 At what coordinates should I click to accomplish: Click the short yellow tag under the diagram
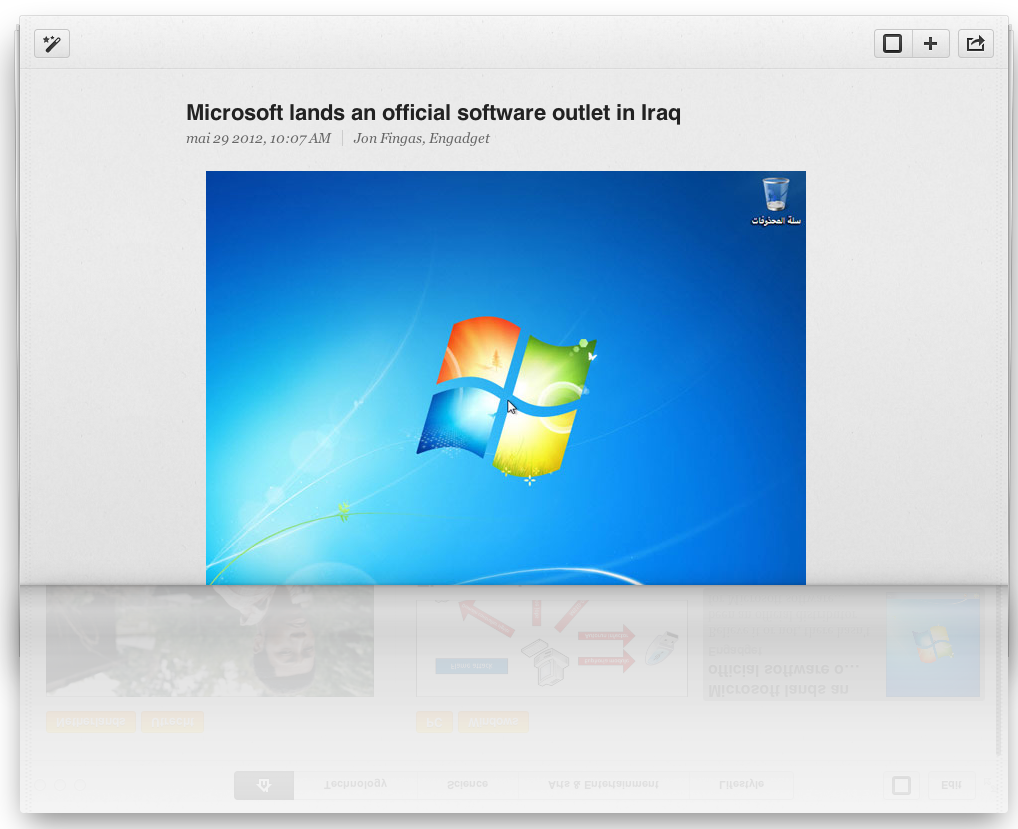(x=434, y=721)
